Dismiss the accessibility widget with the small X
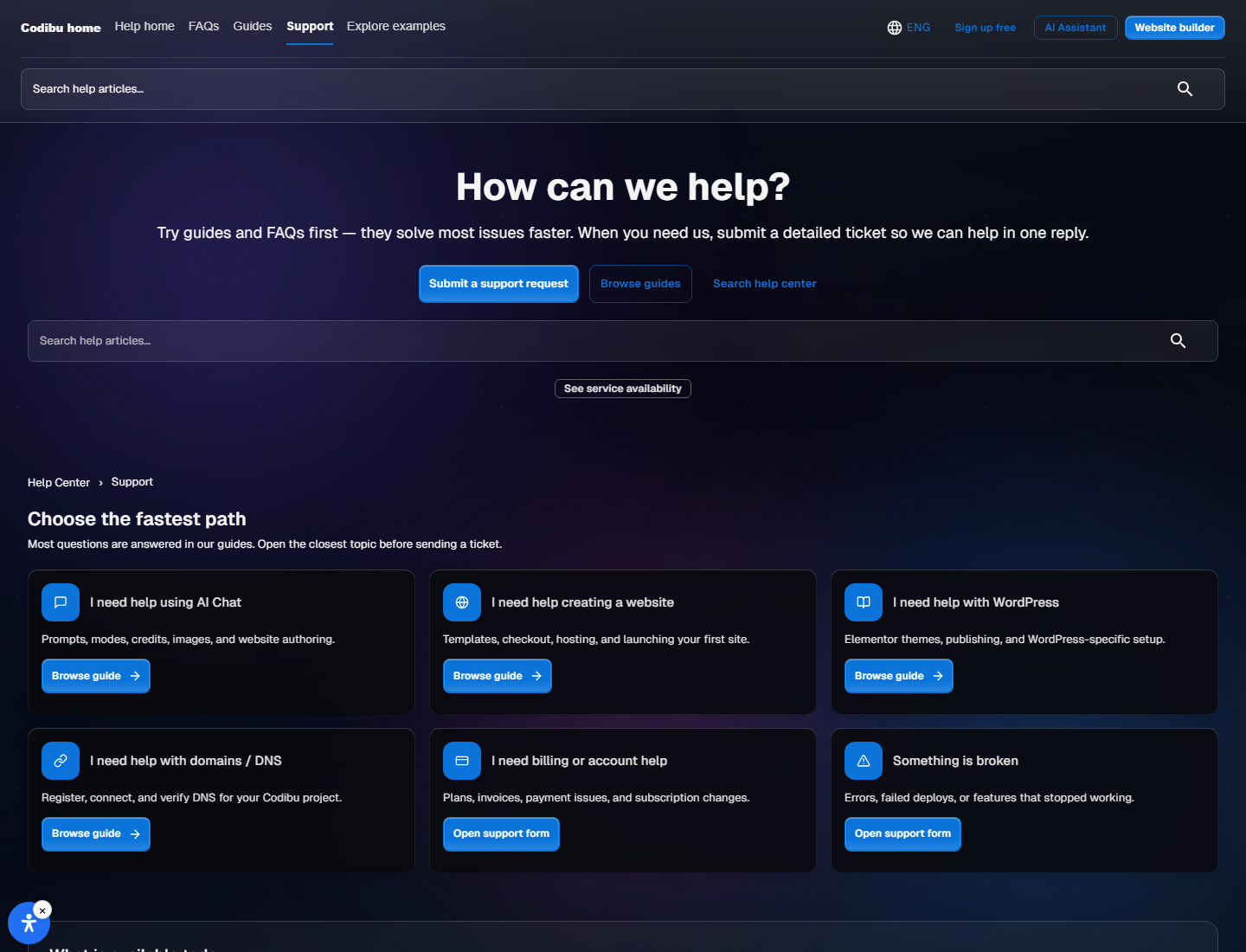This screenshot has width=1246, height=952. click(42, 910)
